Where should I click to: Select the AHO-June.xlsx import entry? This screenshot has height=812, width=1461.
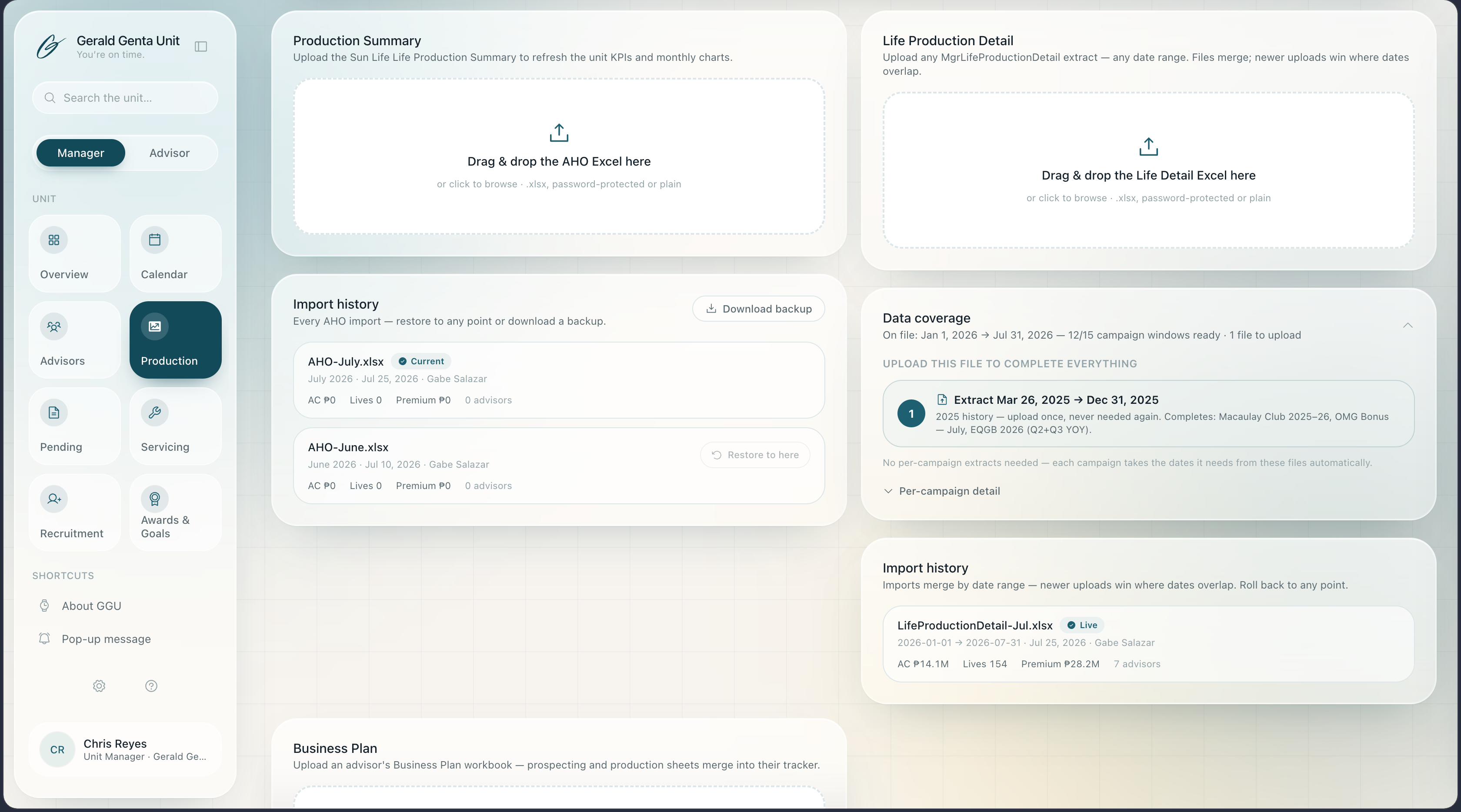coord(559,466)
